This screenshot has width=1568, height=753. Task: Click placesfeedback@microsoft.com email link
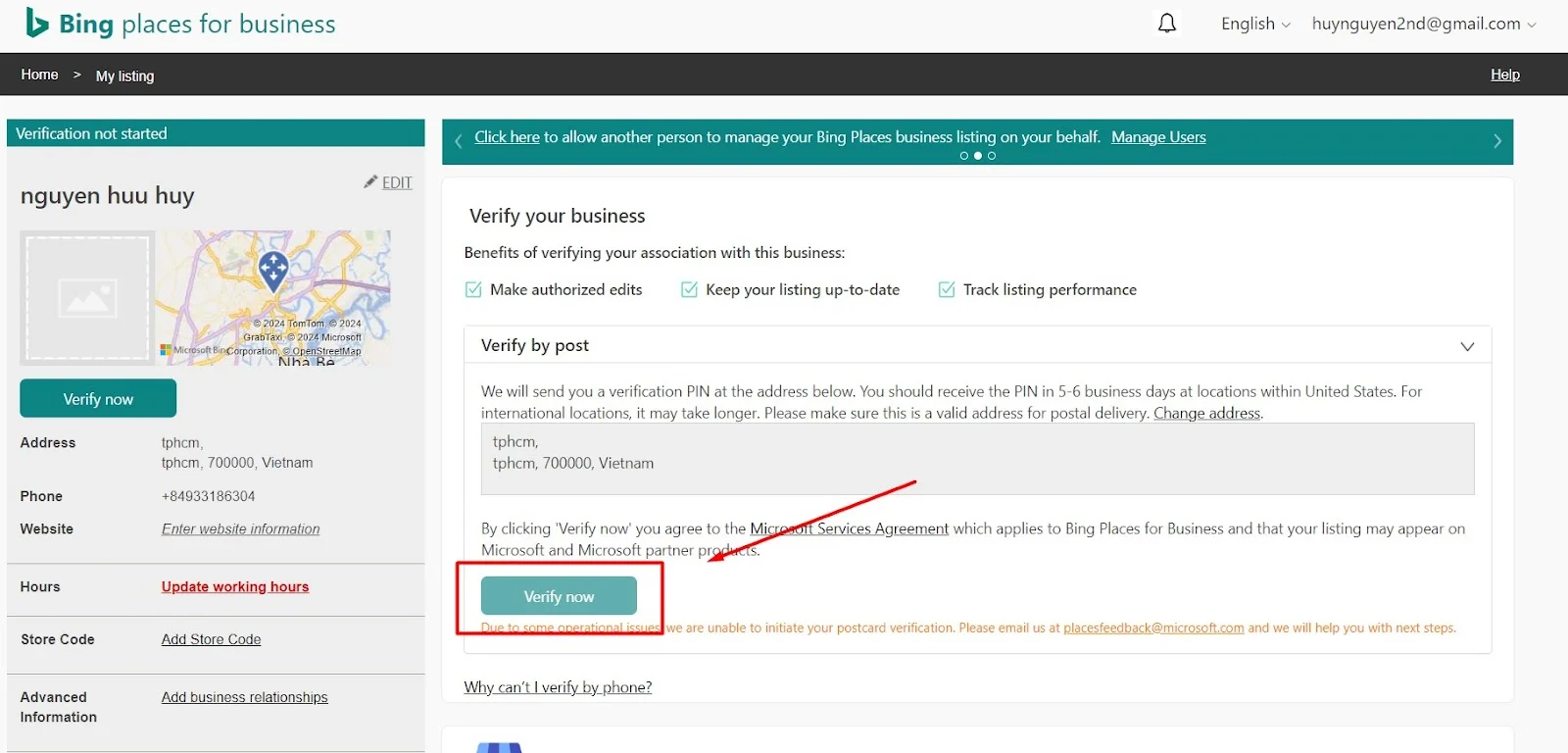[1153, 627]
